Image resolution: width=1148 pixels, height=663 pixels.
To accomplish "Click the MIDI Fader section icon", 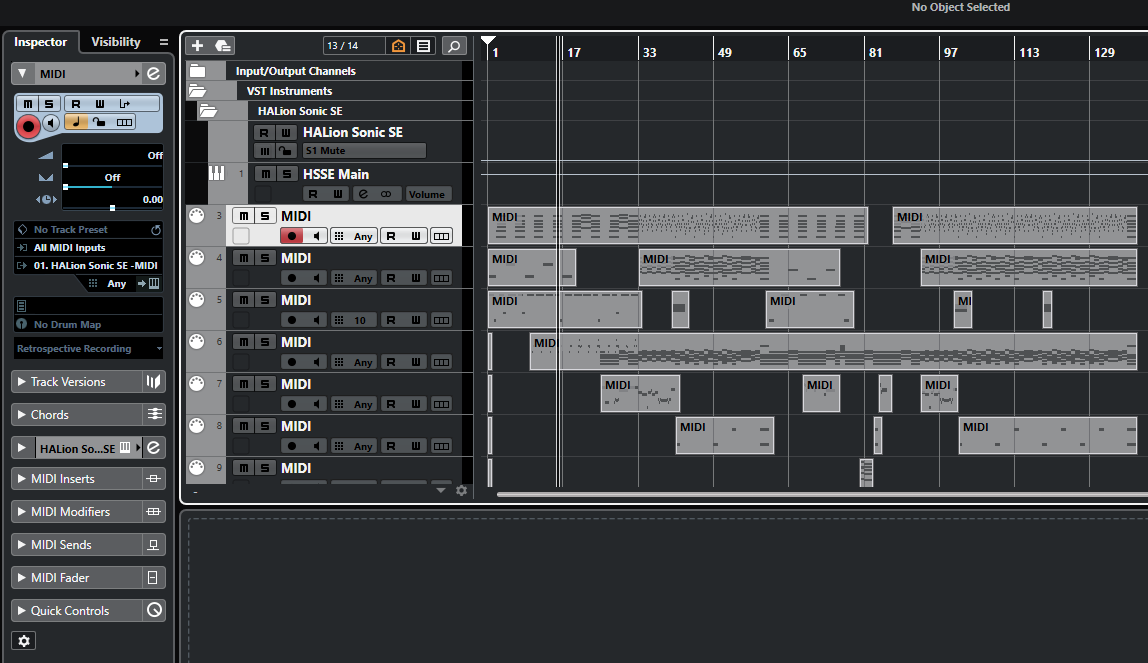I will point(153,577).
